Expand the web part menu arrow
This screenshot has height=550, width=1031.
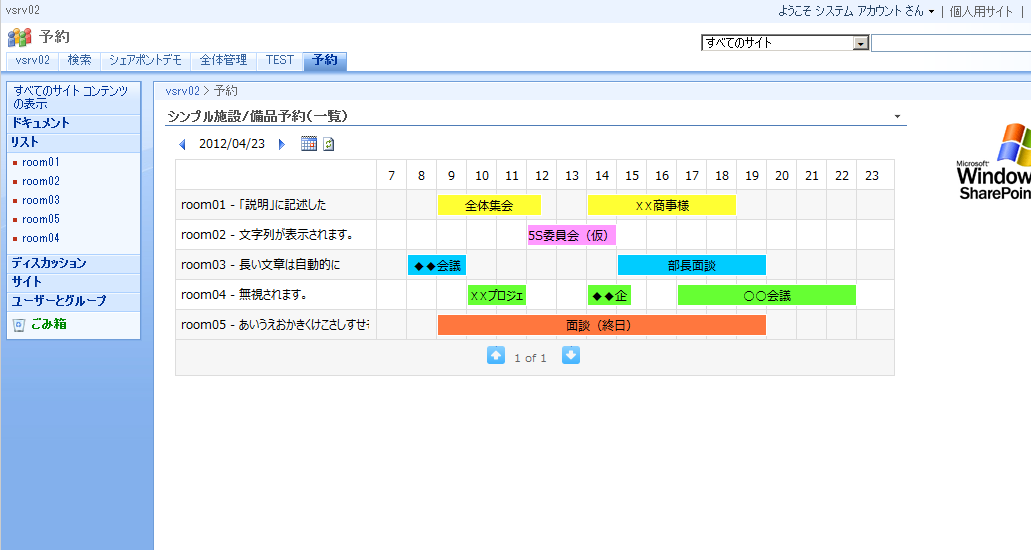coord(897,117)
